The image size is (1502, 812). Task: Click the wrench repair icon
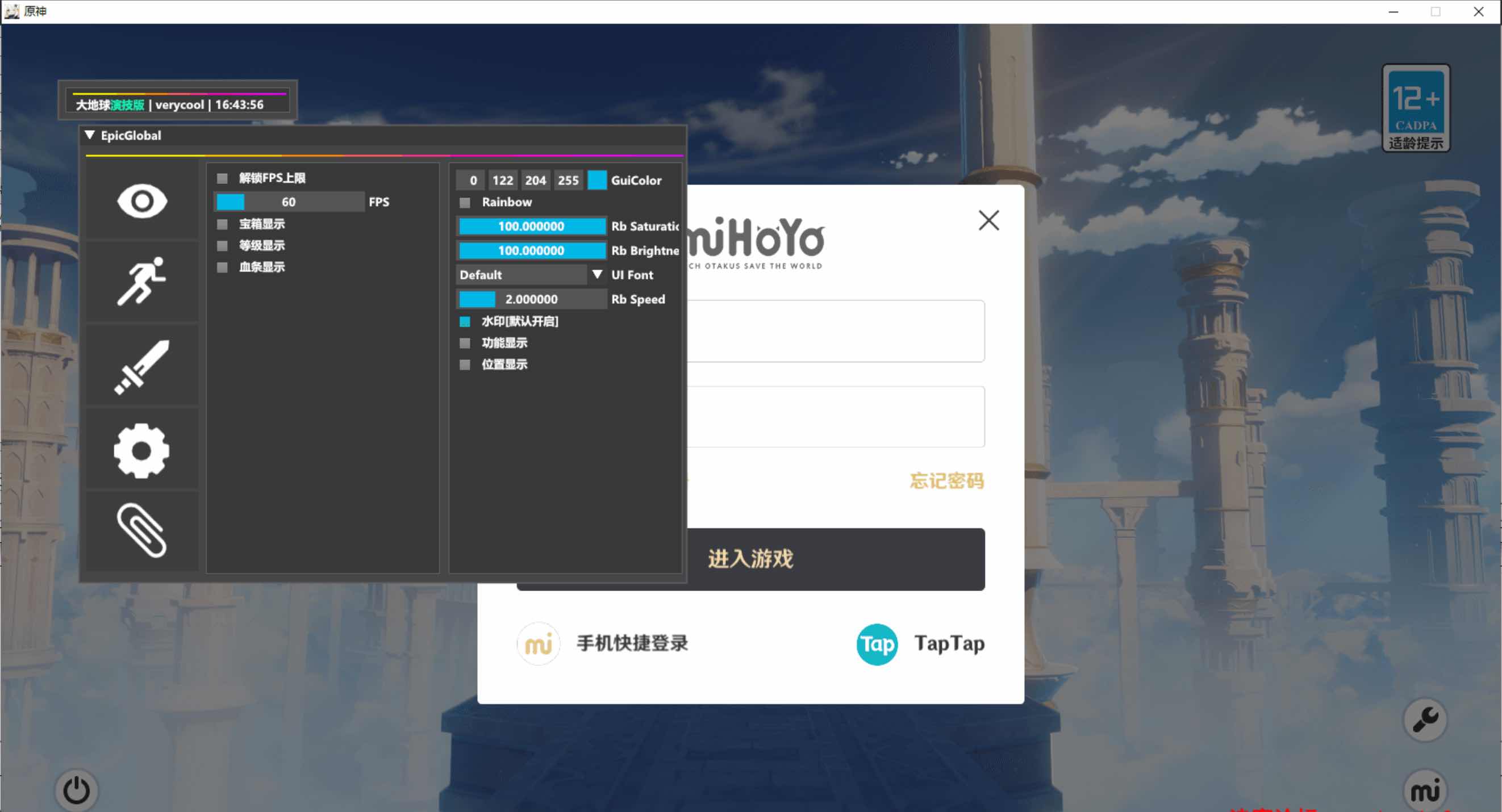[x=1425, y=719]
